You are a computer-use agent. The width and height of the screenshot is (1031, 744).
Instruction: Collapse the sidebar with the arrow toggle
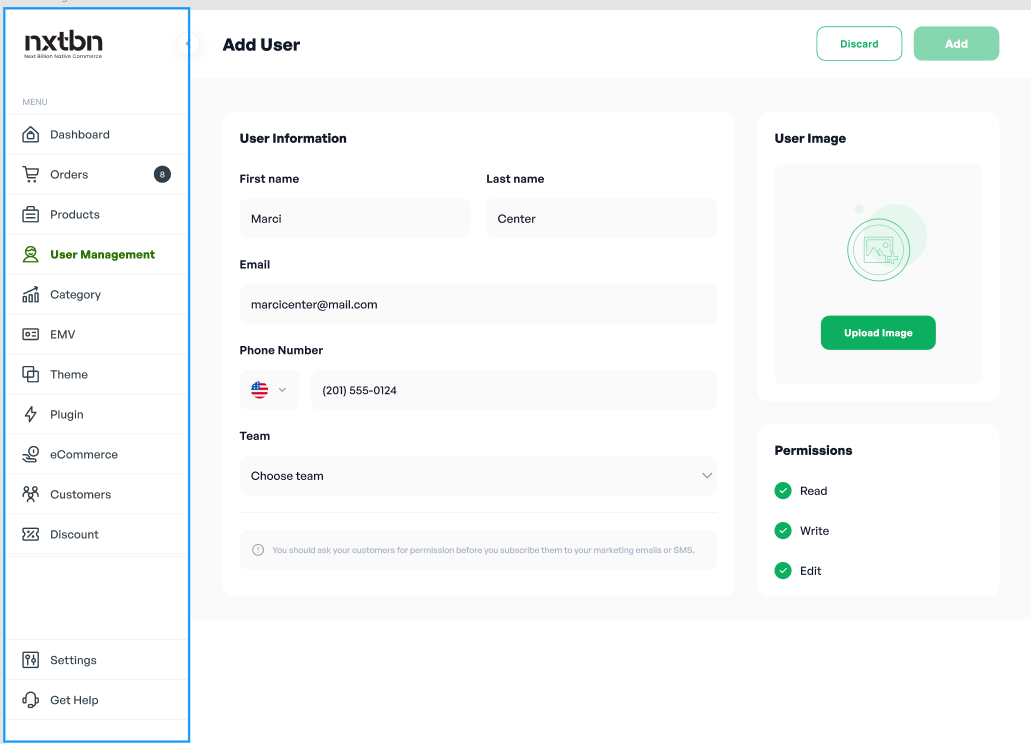pyautogui.click(x=187, y=43)
